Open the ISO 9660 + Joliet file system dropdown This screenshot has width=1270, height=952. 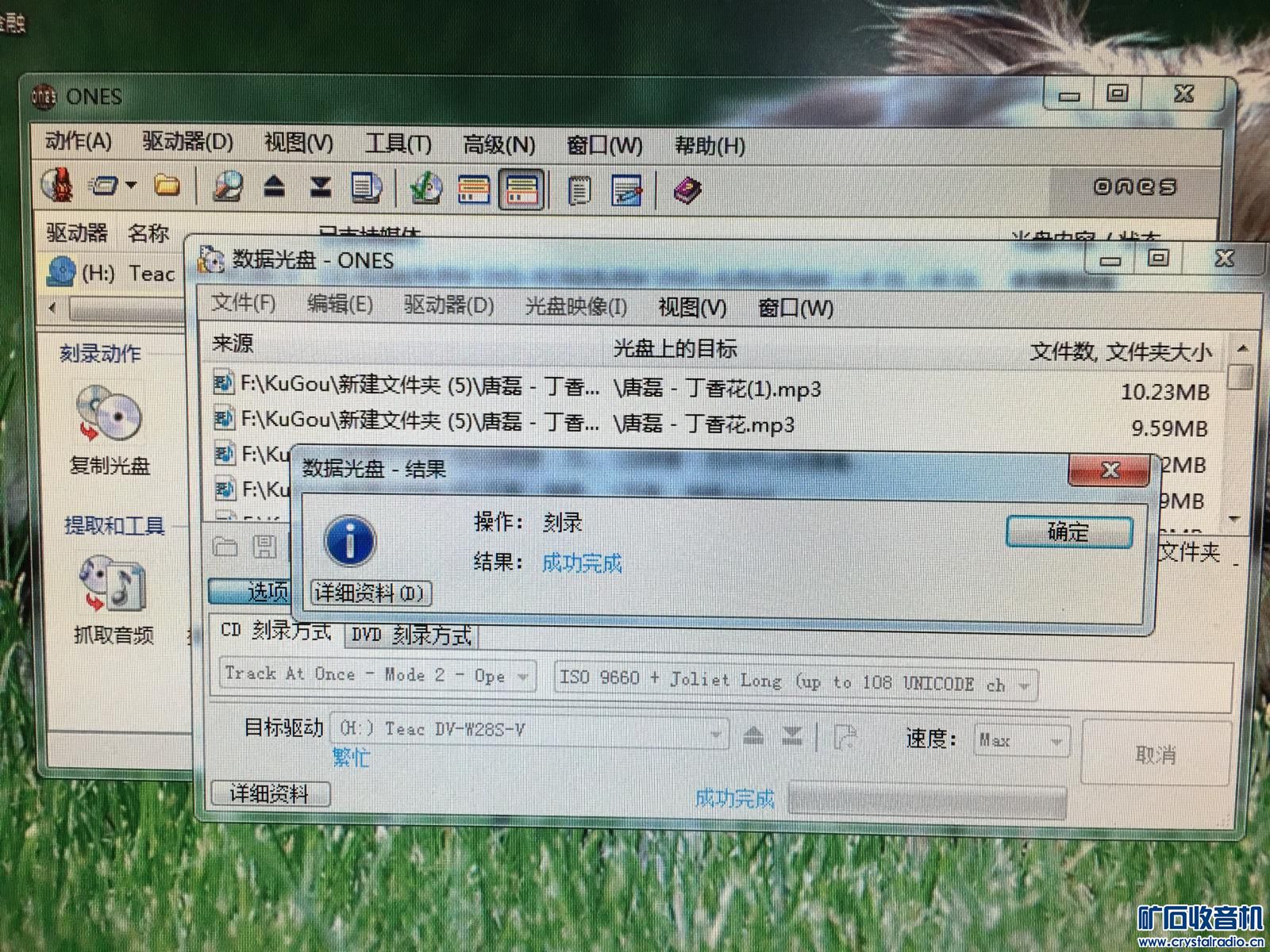click(x=795, y=681)
